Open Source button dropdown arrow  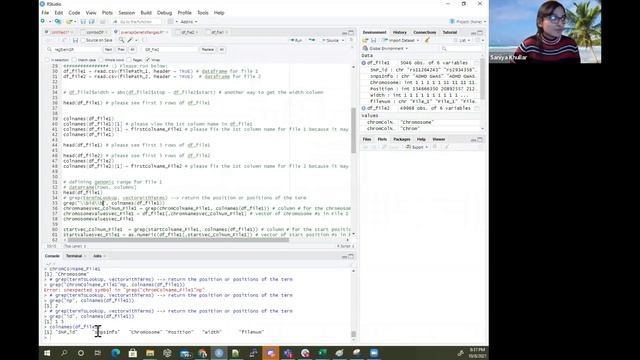pos(343,40)
